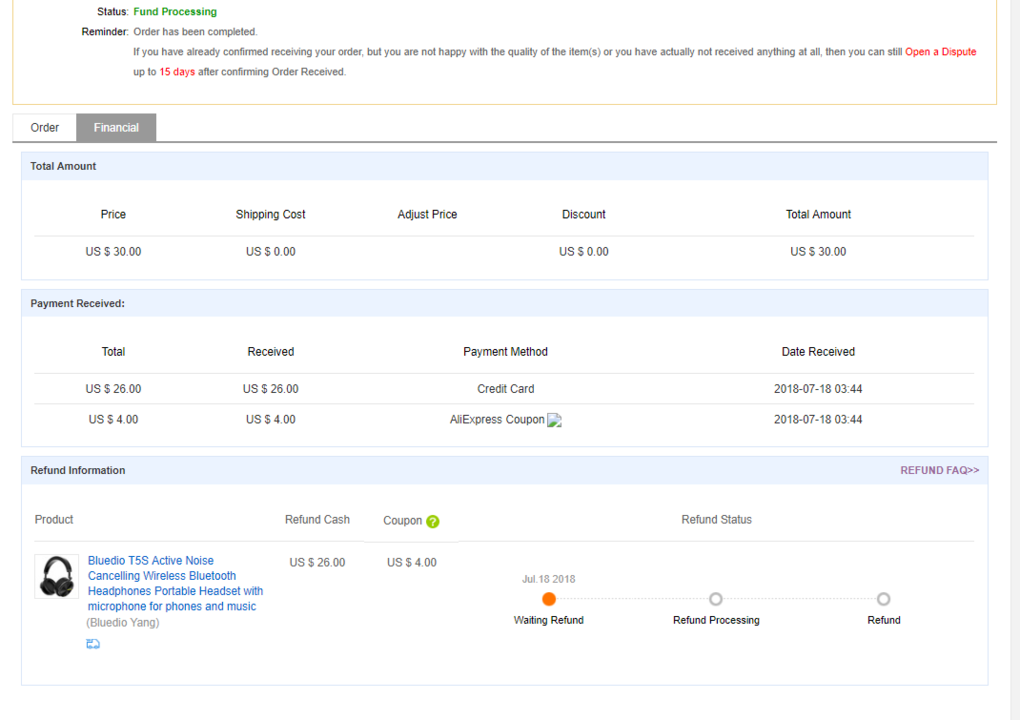
Task: Select the Financial tab
Action: pos(116,128)
